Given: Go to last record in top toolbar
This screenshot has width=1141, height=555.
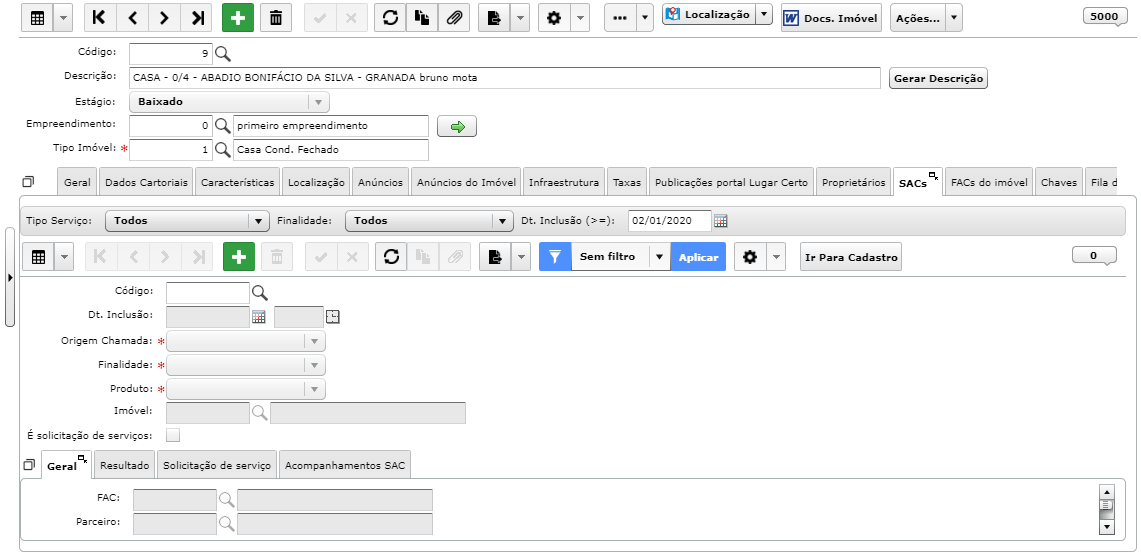Looking at the screenshot, I should (x=197, y=18).
